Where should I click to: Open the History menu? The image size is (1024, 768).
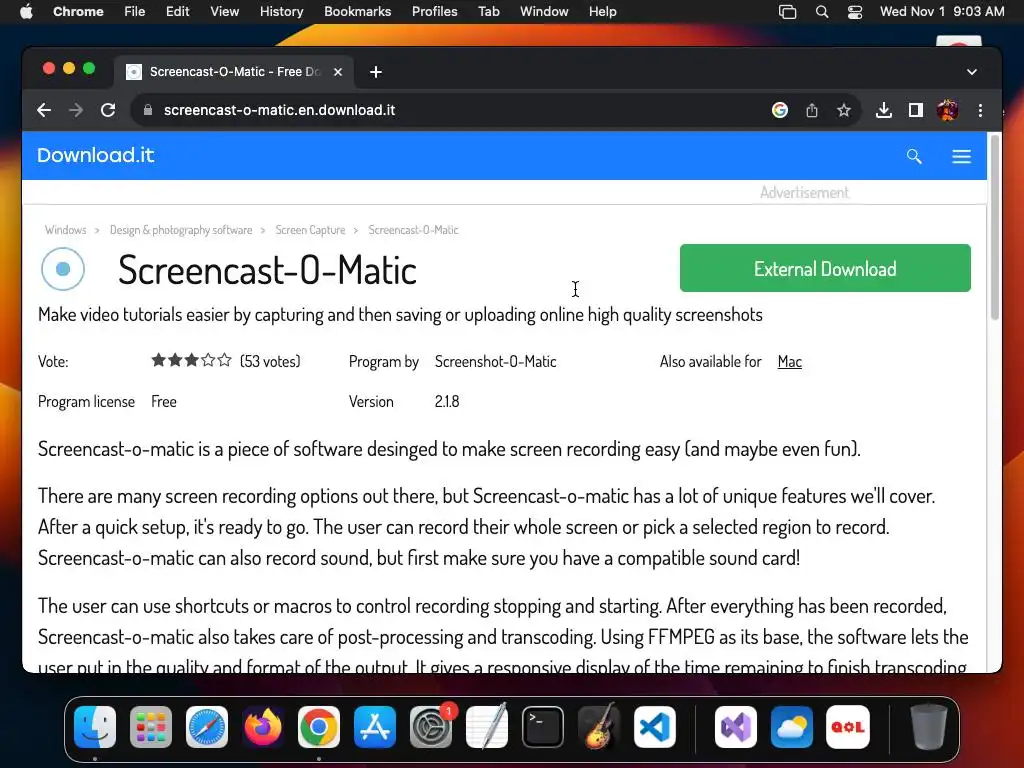coord(281,12)
